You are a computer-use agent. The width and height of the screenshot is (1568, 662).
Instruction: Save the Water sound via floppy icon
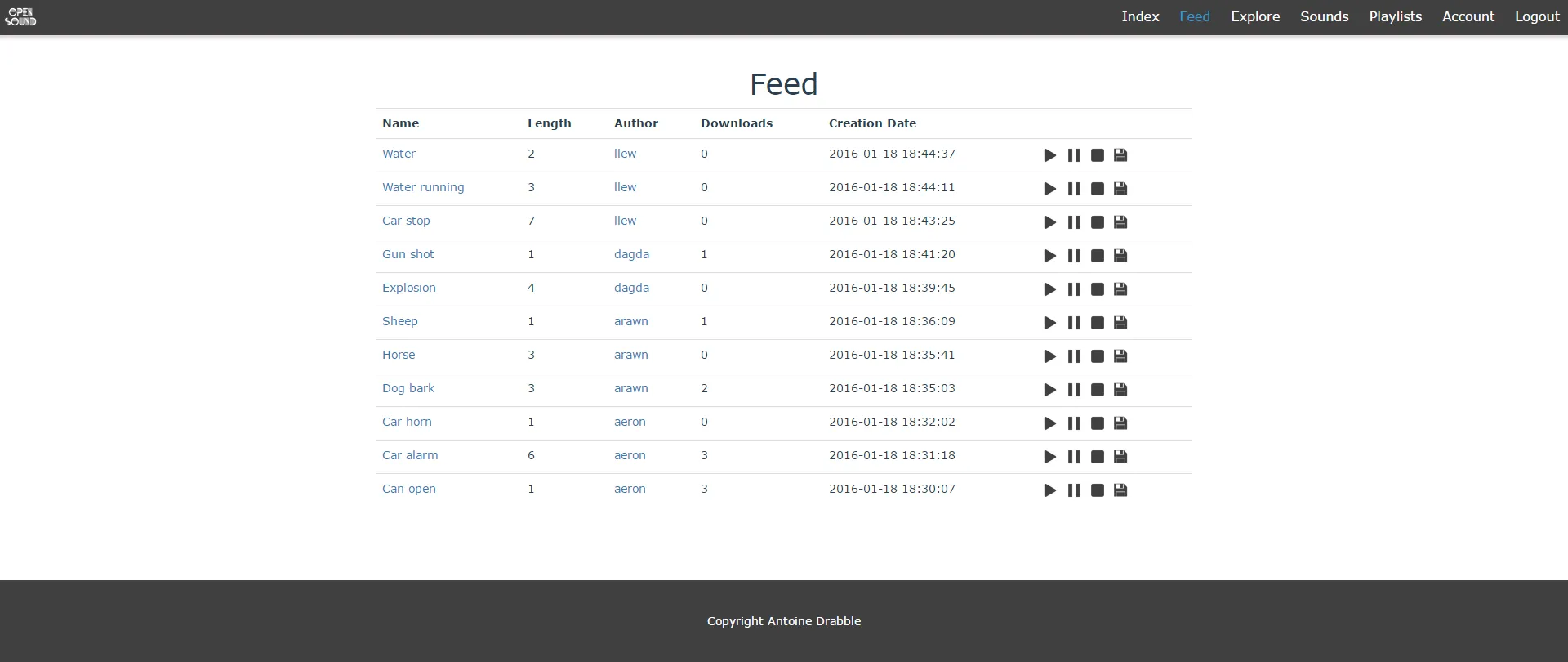[x=1120, y=155]
